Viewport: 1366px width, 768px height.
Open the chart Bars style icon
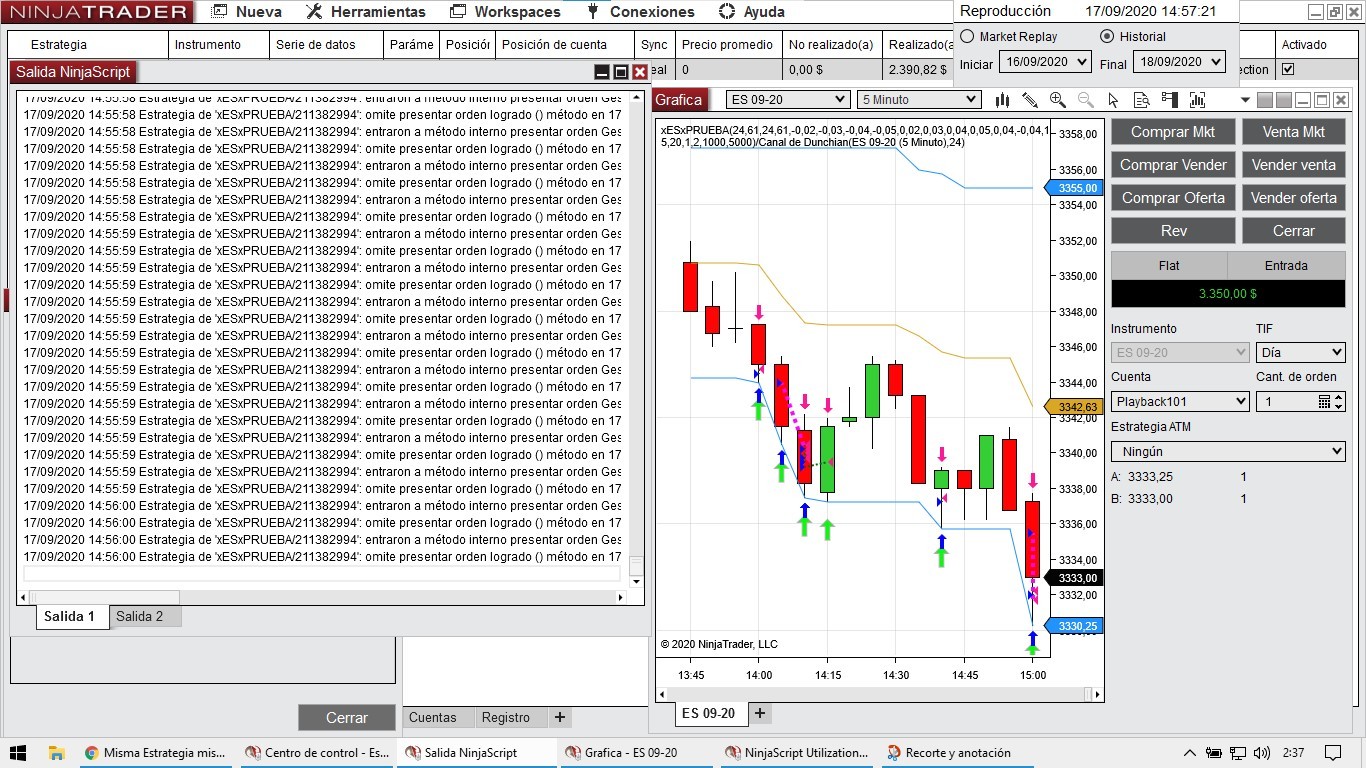point(1003,100)
